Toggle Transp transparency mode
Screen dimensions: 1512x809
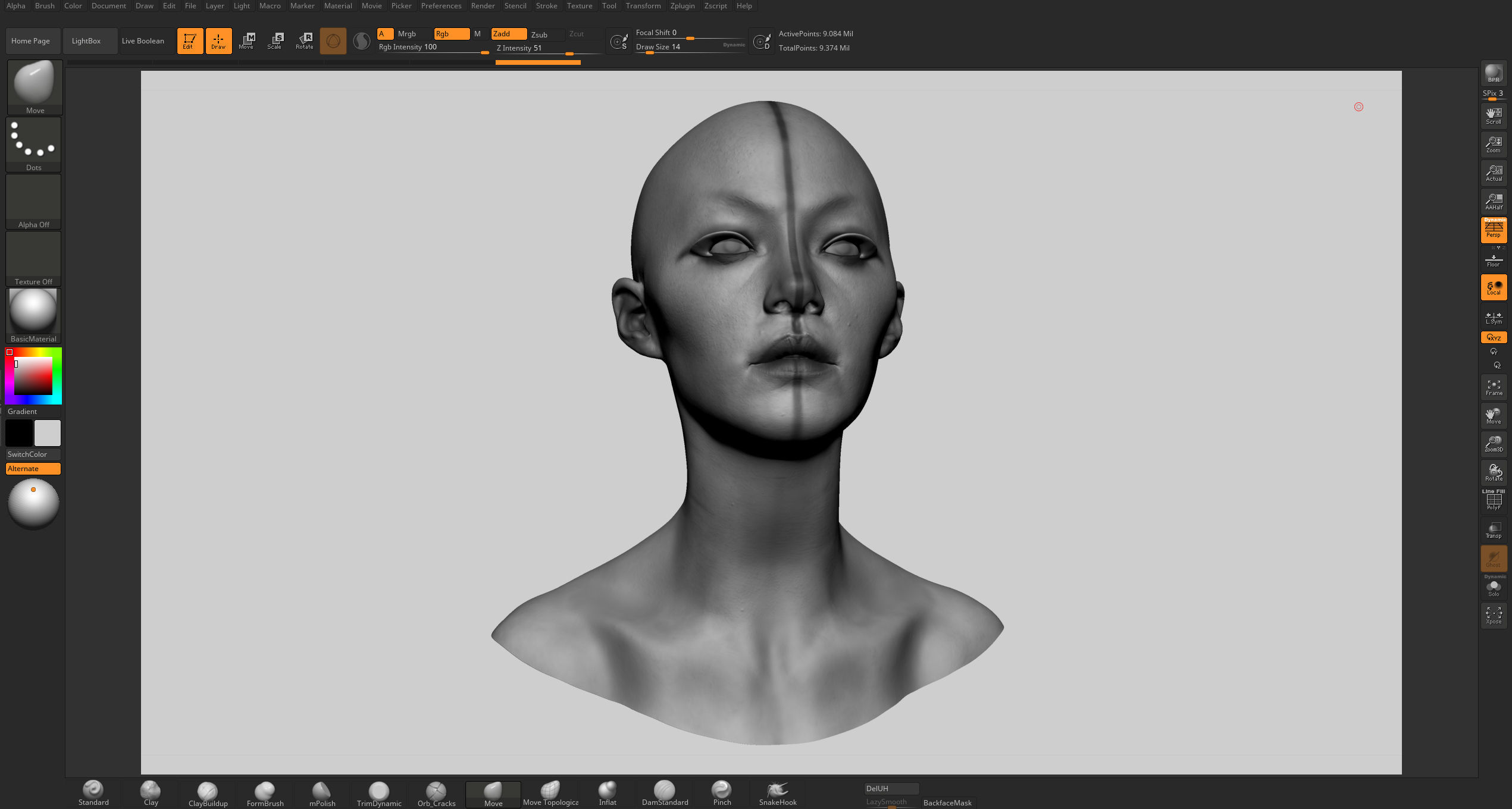point(1494,530)
